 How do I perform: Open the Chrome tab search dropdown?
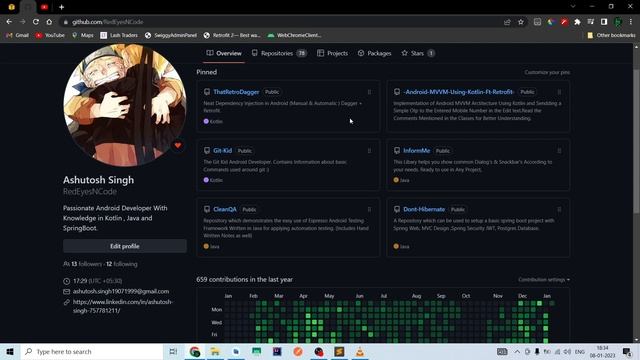coord(573,7)
